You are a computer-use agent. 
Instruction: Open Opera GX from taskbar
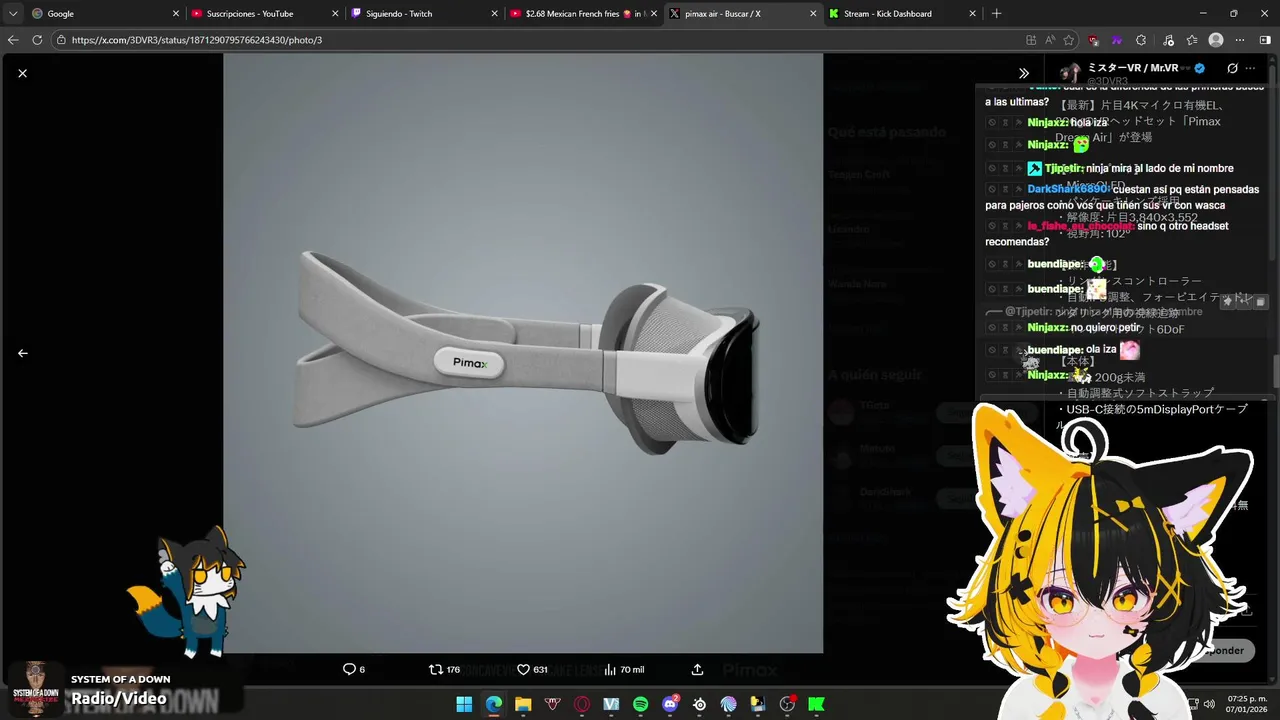coord(582,704)
